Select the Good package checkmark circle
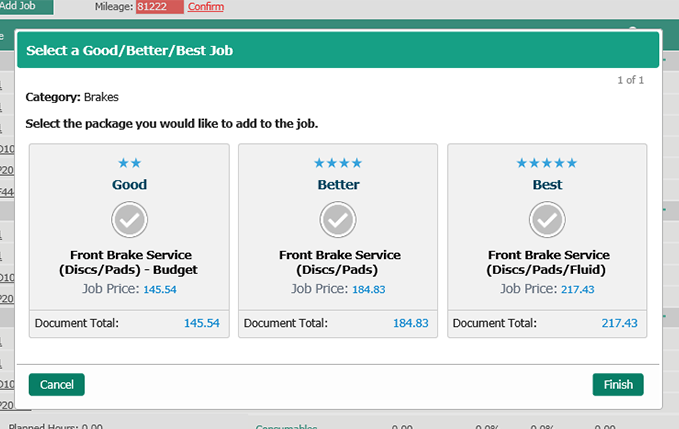679x429 pixels. click(x=130, y=218)
